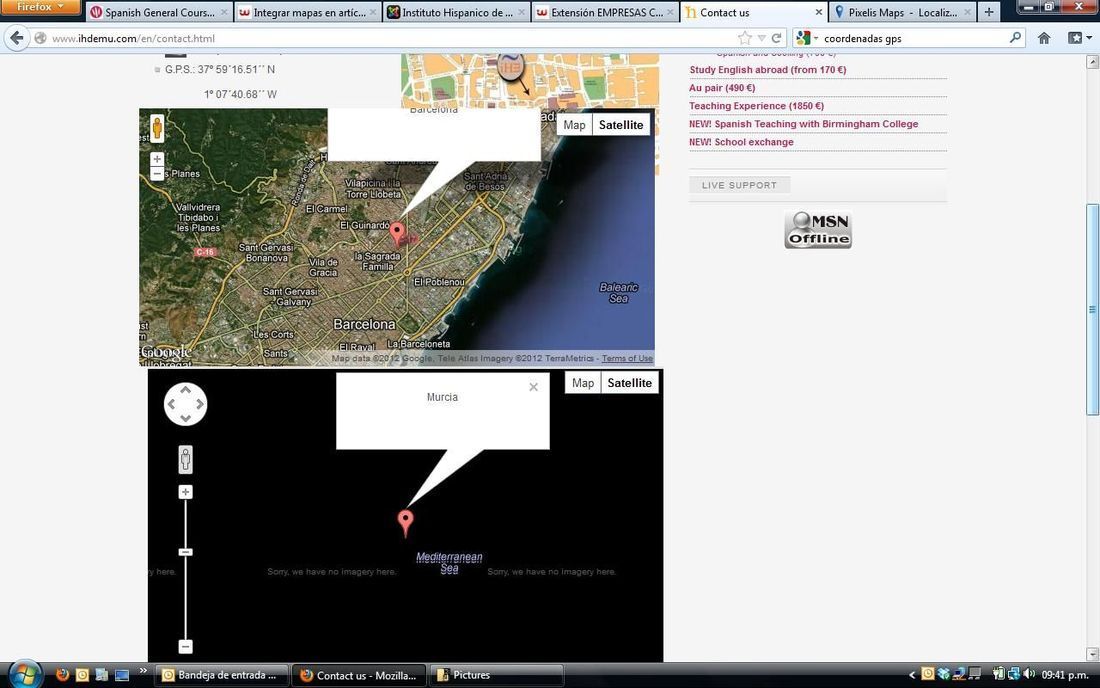Viewport: 1100px width, 688px height.
Task: Click the Google logo on Barcelona map
Action: click(167, 352)
